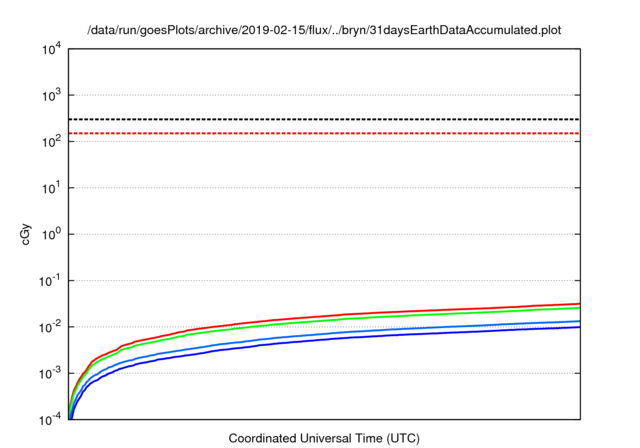Image resolution: width=640 pixels, height=448 pixels.
Task: Click the plot file path title
Action: coord(324,30)
